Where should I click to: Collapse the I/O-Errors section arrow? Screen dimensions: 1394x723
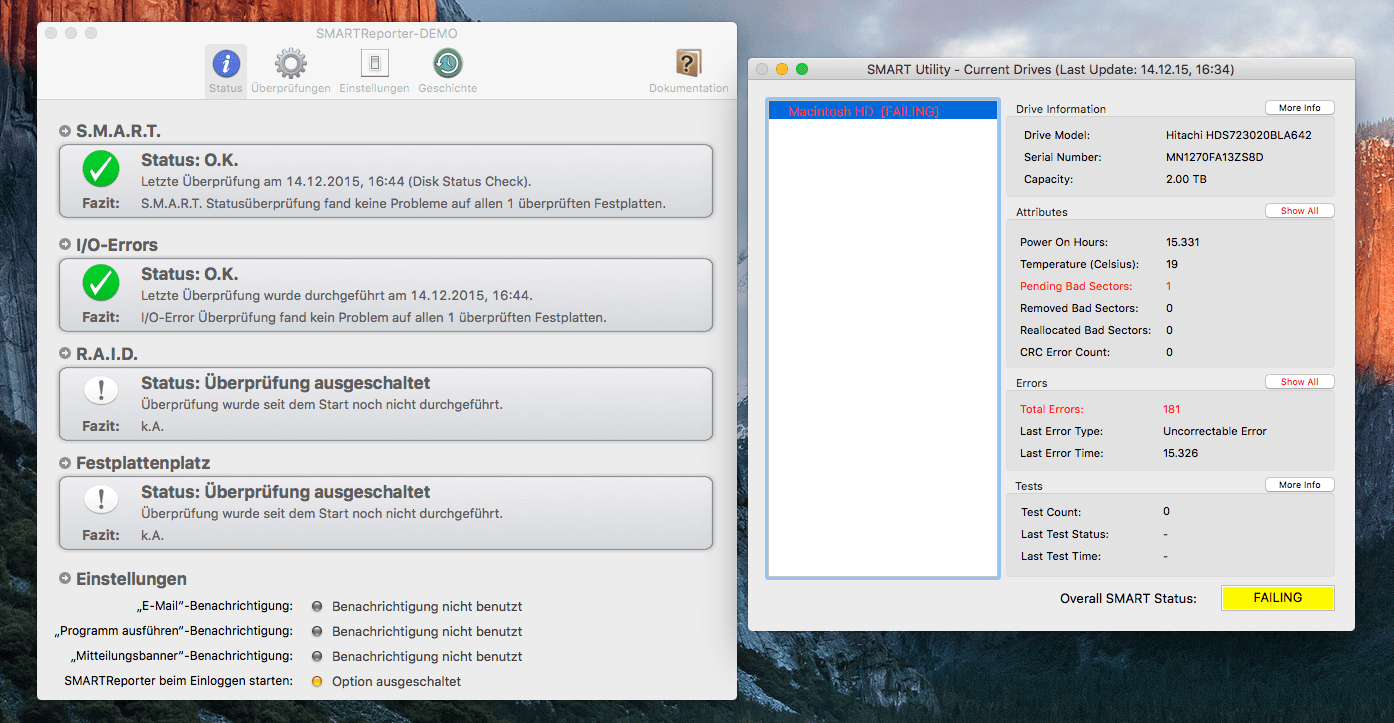tap(65, 245)
